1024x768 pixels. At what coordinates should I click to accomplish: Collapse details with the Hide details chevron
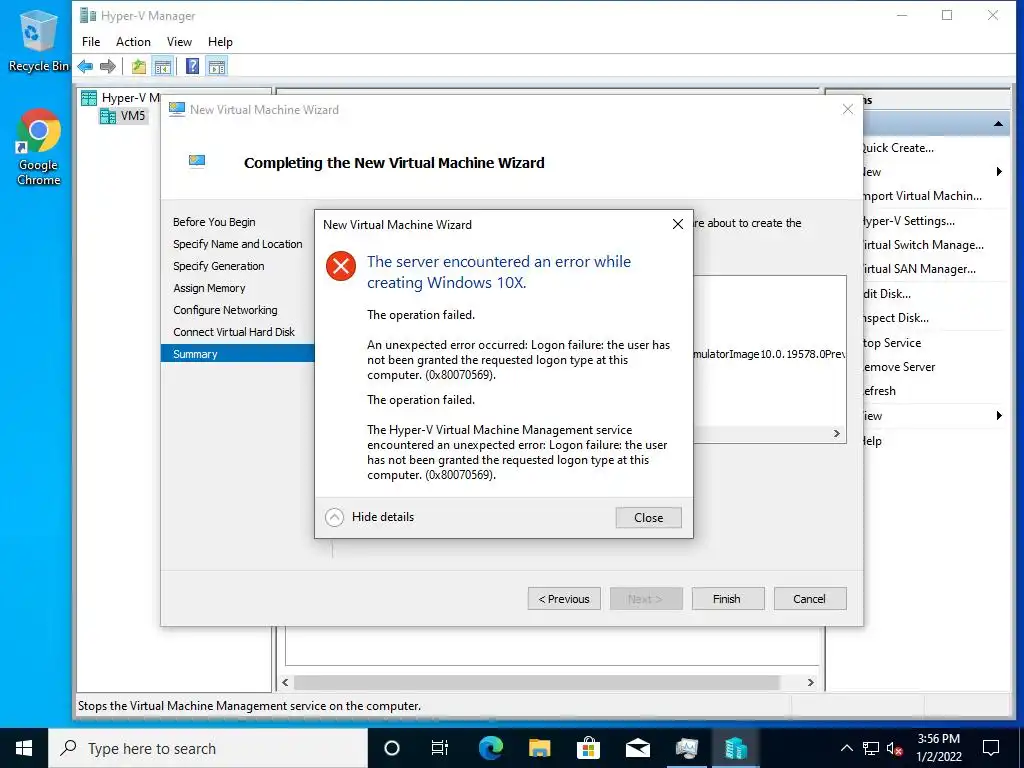(x=334, y=517)
